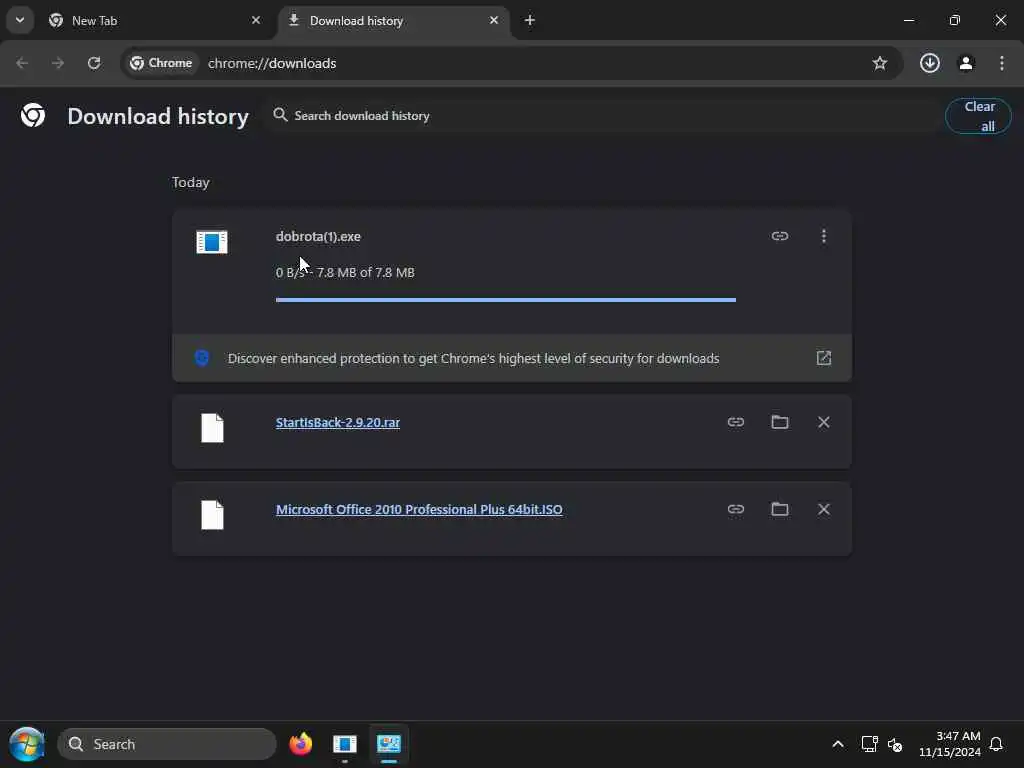Click the dobrota(1).exe file icon
The width and height of the screenshot is (1024, 768).
[x=212, y=242]
